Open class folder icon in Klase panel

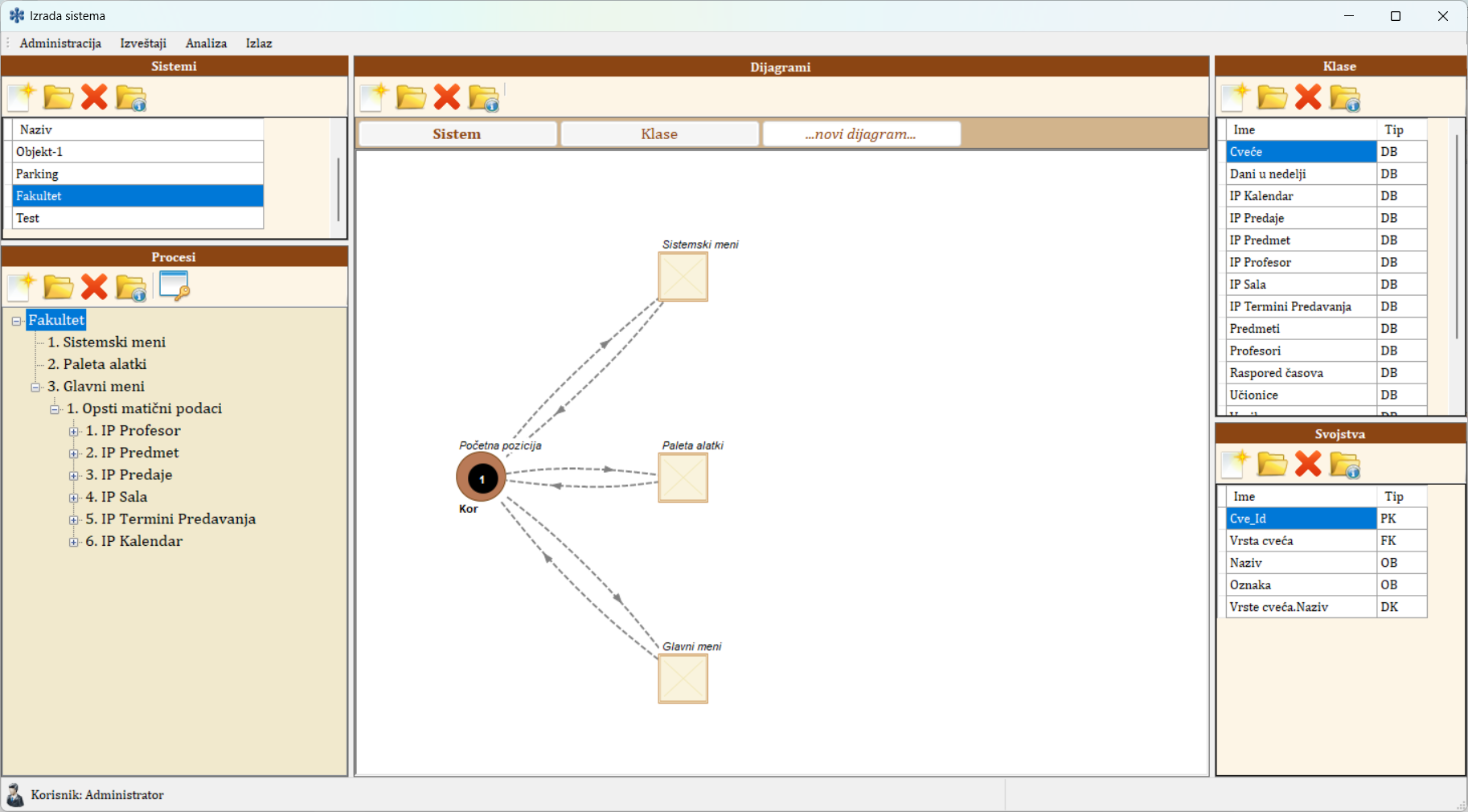(x=1272, y=97)
